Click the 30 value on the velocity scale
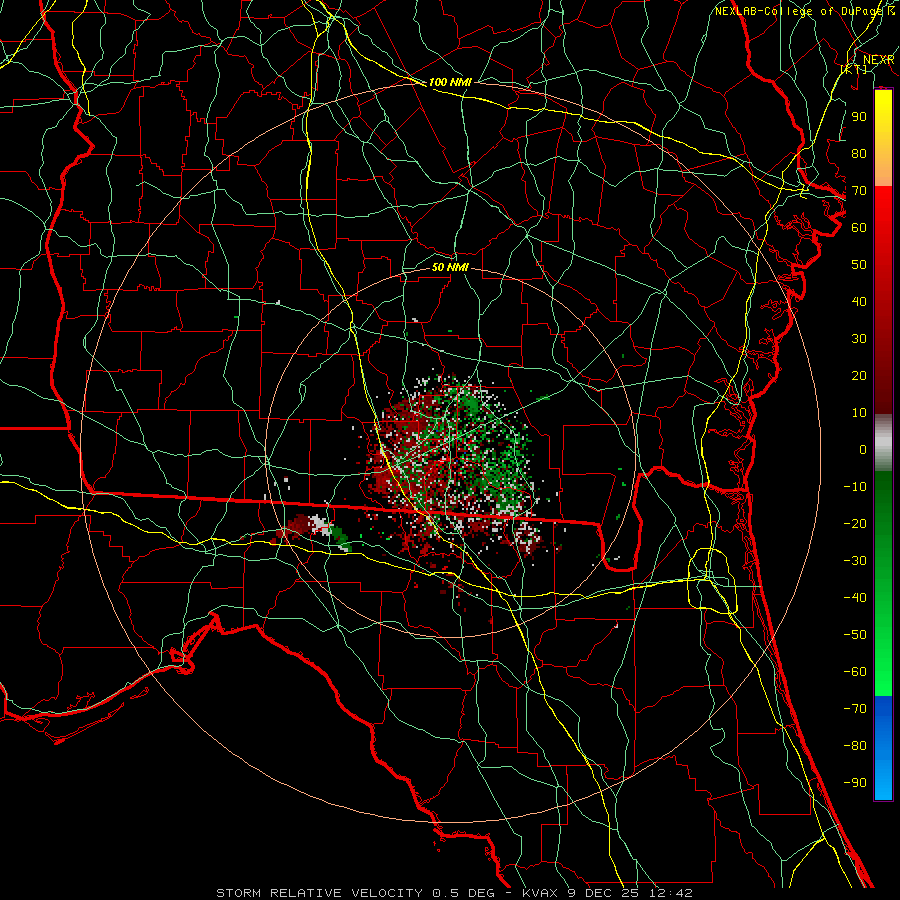The height and width of the screenshot is (900, 900). 859,339
